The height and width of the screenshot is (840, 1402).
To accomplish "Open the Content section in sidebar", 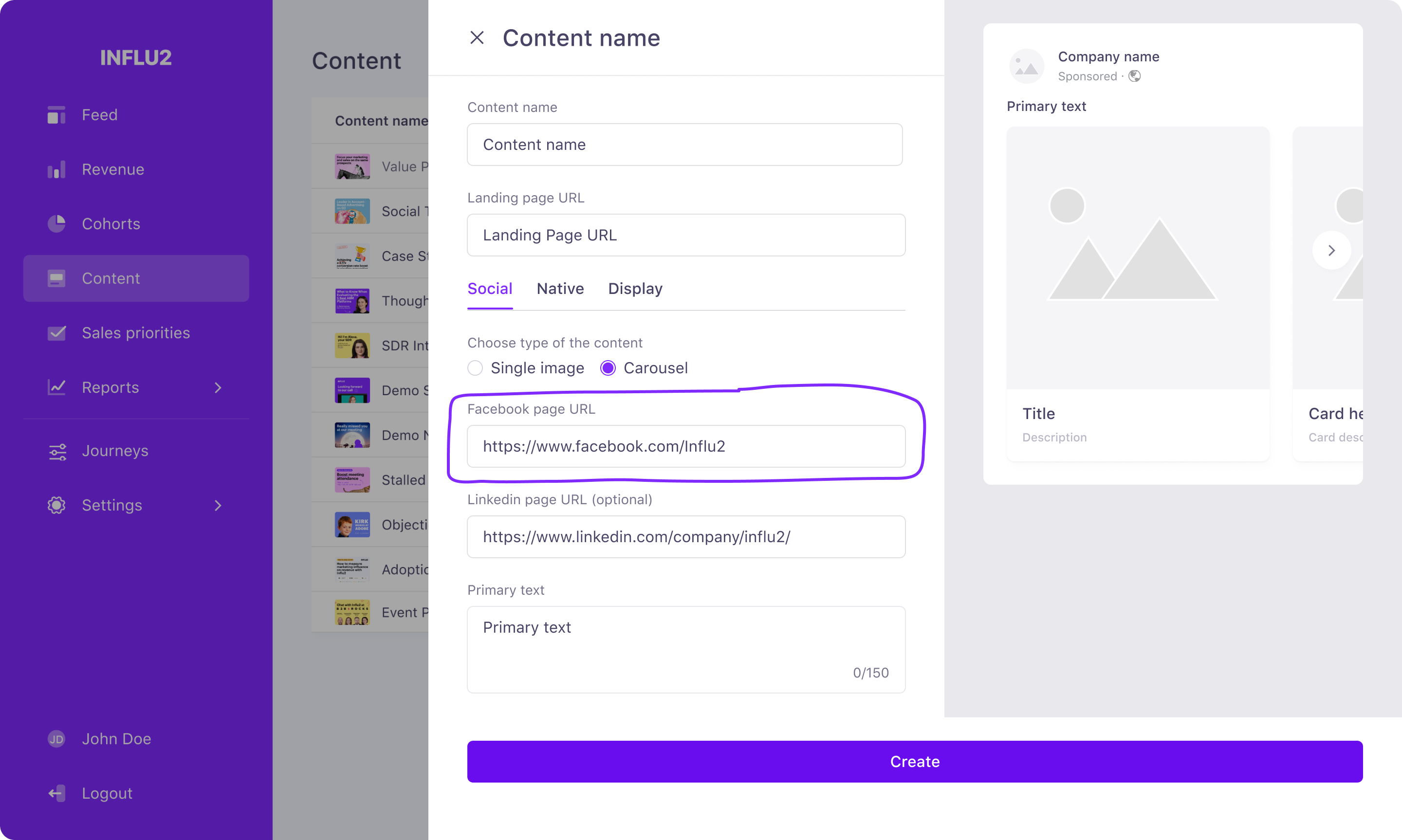I will pos(136,278).
